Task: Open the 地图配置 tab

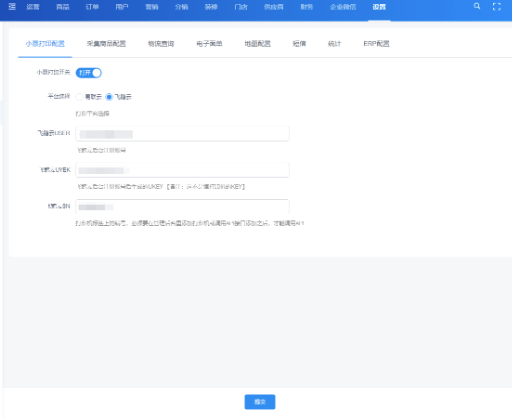Action: pos(258,44)
